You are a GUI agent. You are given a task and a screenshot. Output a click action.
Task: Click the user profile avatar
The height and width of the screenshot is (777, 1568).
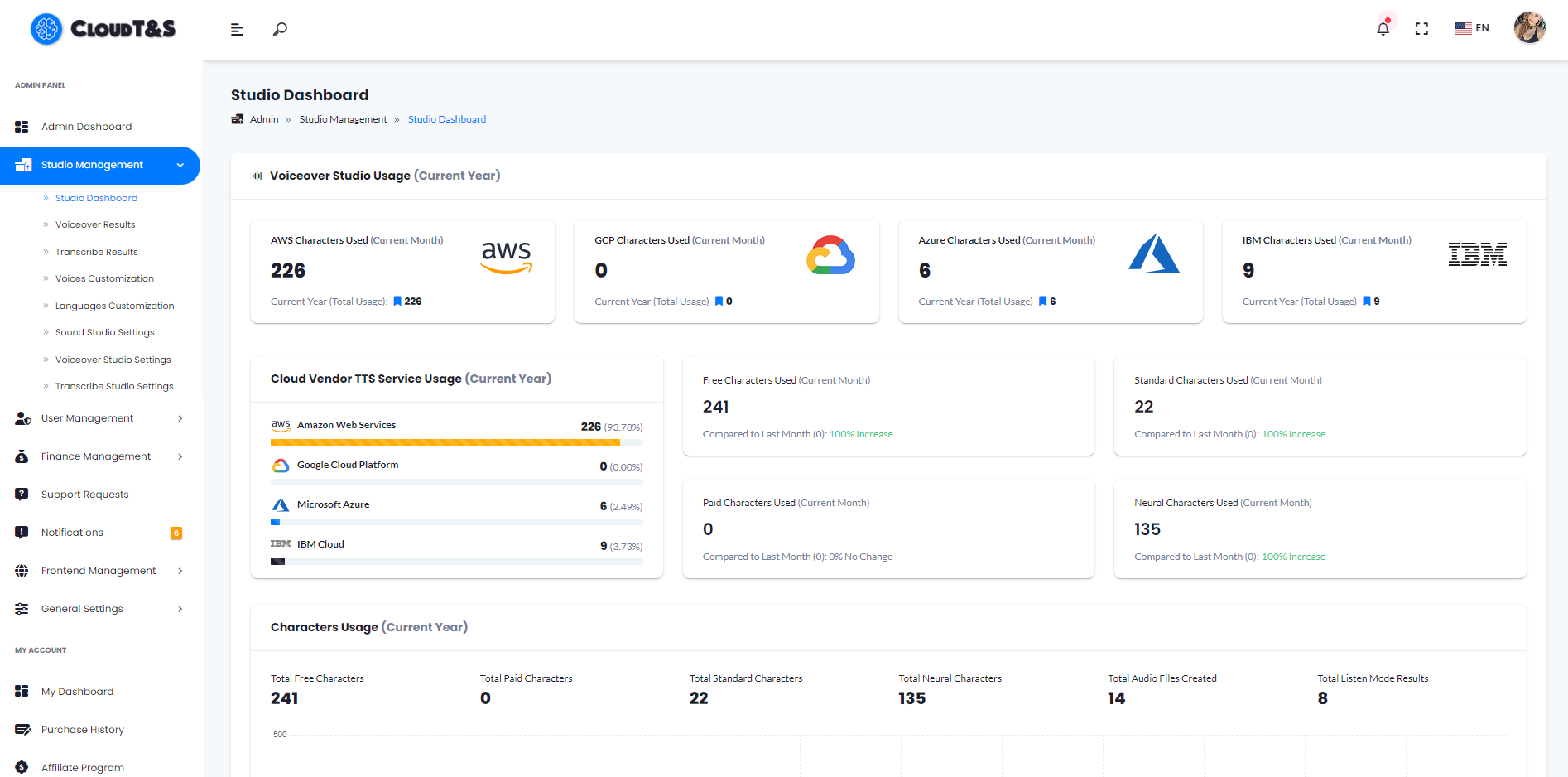point(1529,27)
